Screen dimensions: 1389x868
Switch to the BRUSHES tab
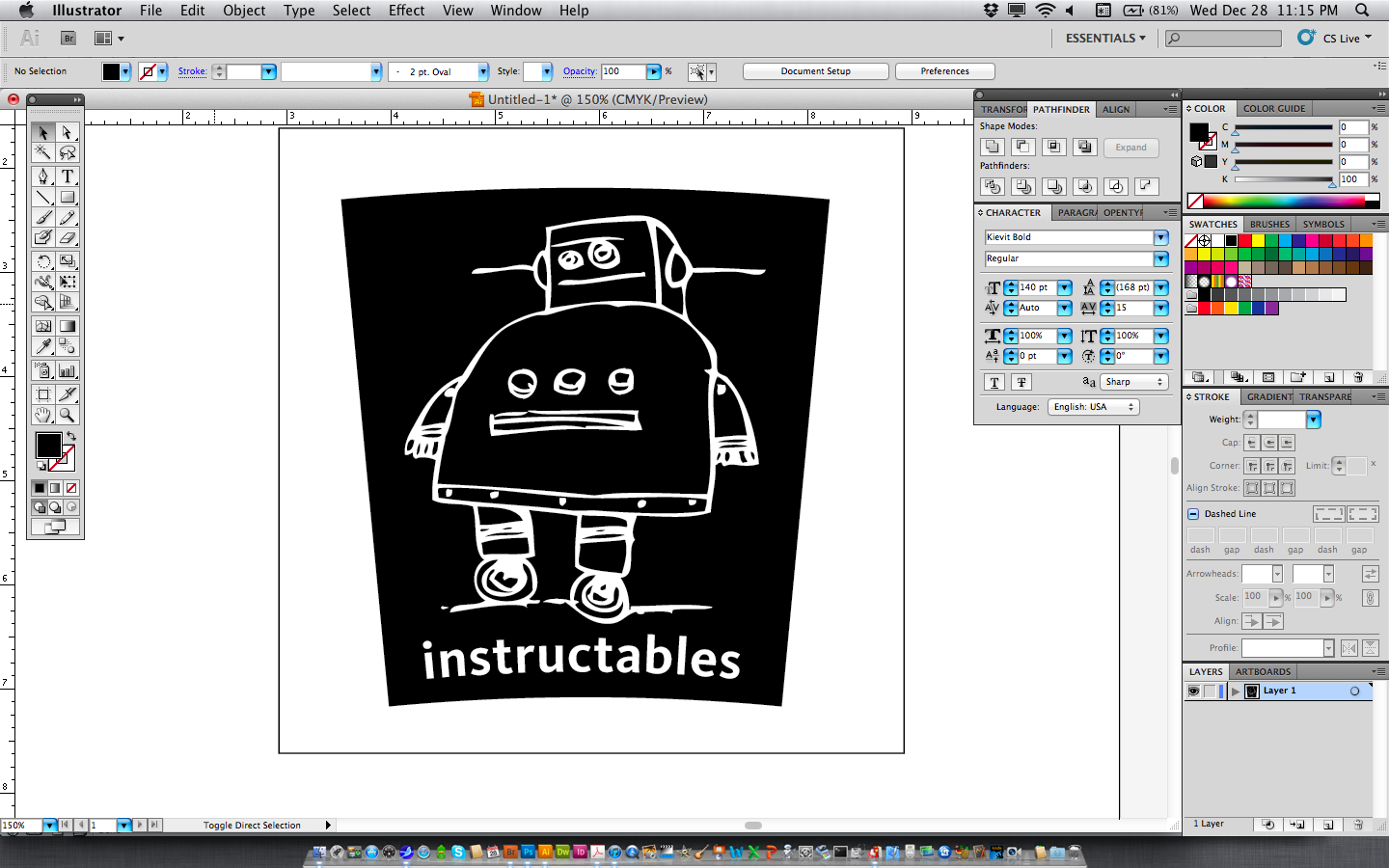(x=1269, y=224)
